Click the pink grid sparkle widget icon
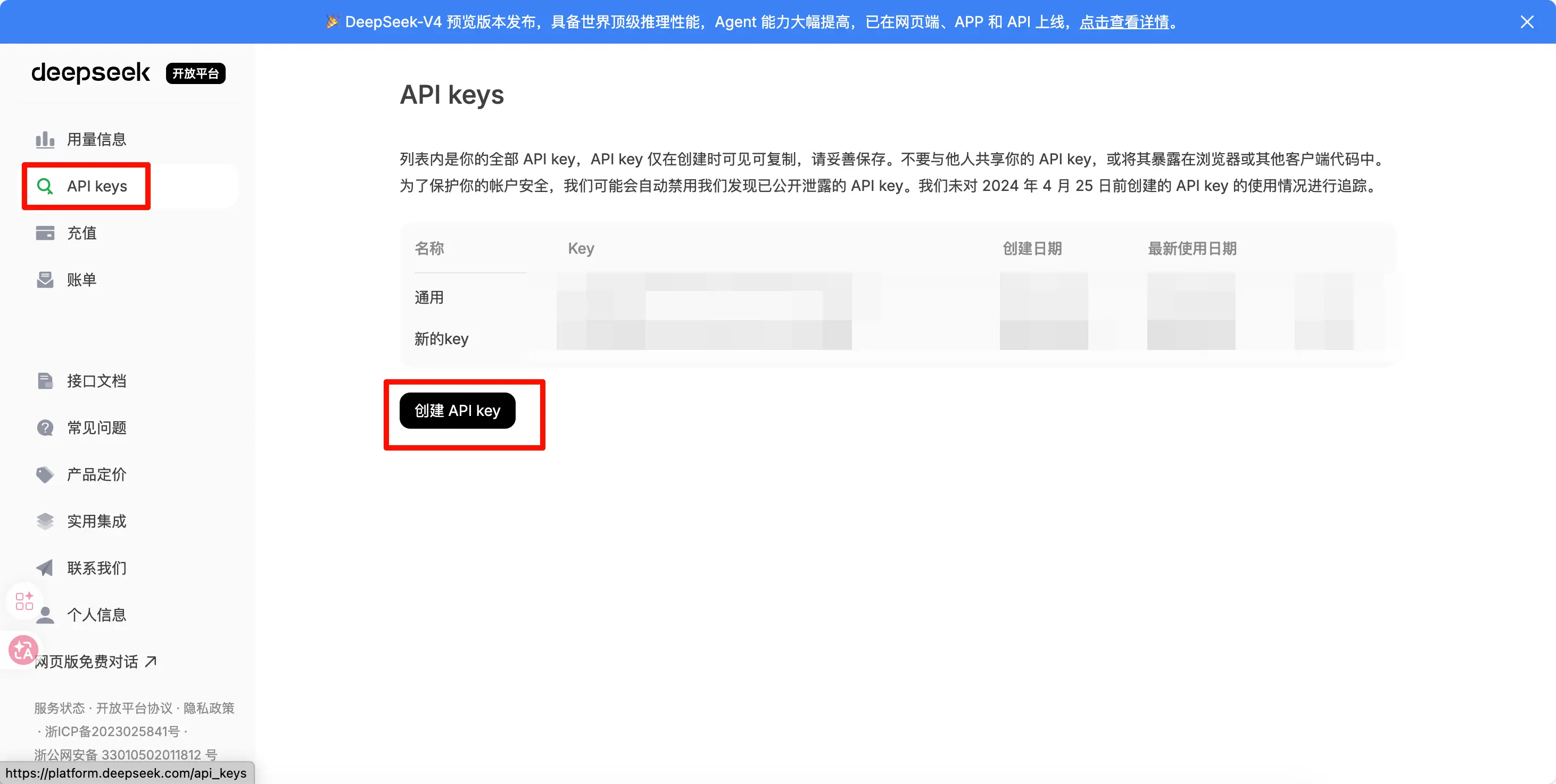The width and height of the screenshot is (1556, 784). 24,600
